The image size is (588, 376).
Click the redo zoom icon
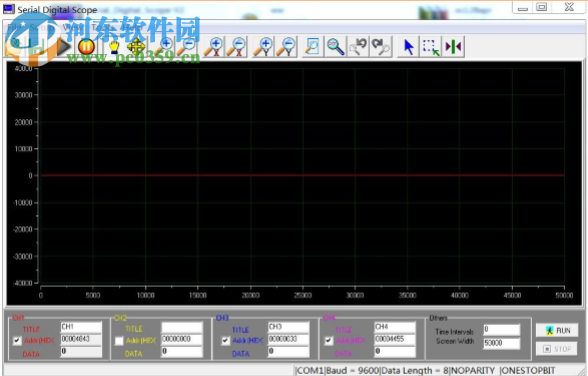point(381,47)
